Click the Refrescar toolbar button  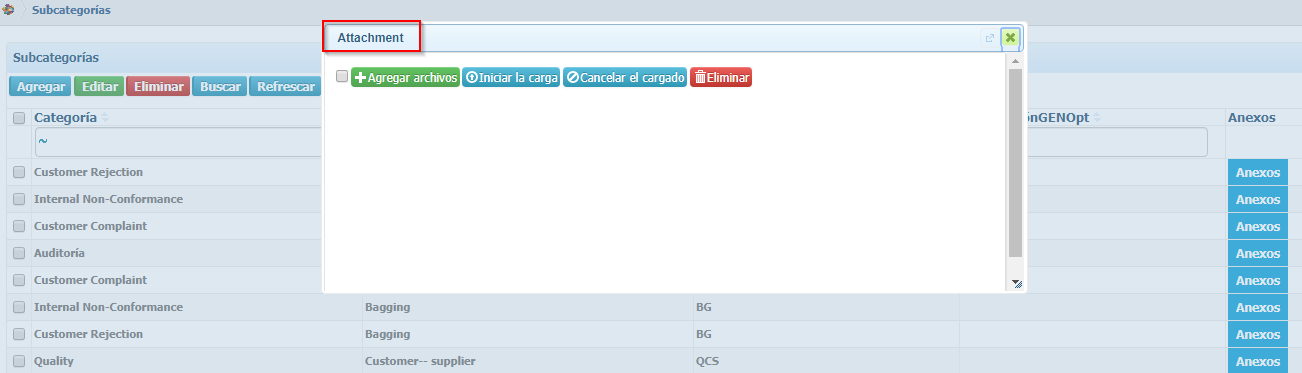[x=286, y=87]
